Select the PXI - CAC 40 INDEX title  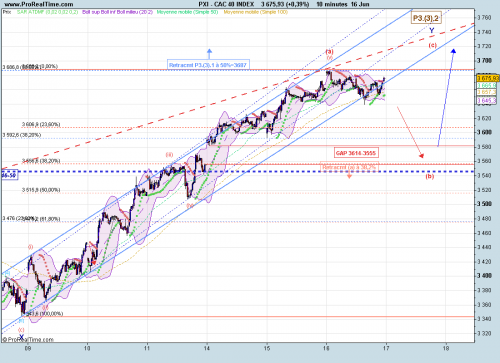point(226,4)
